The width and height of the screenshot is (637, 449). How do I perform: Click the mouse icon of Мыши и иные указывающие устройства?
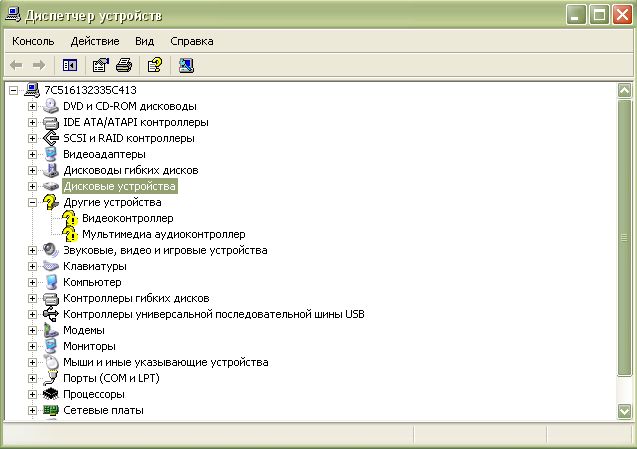51,362
